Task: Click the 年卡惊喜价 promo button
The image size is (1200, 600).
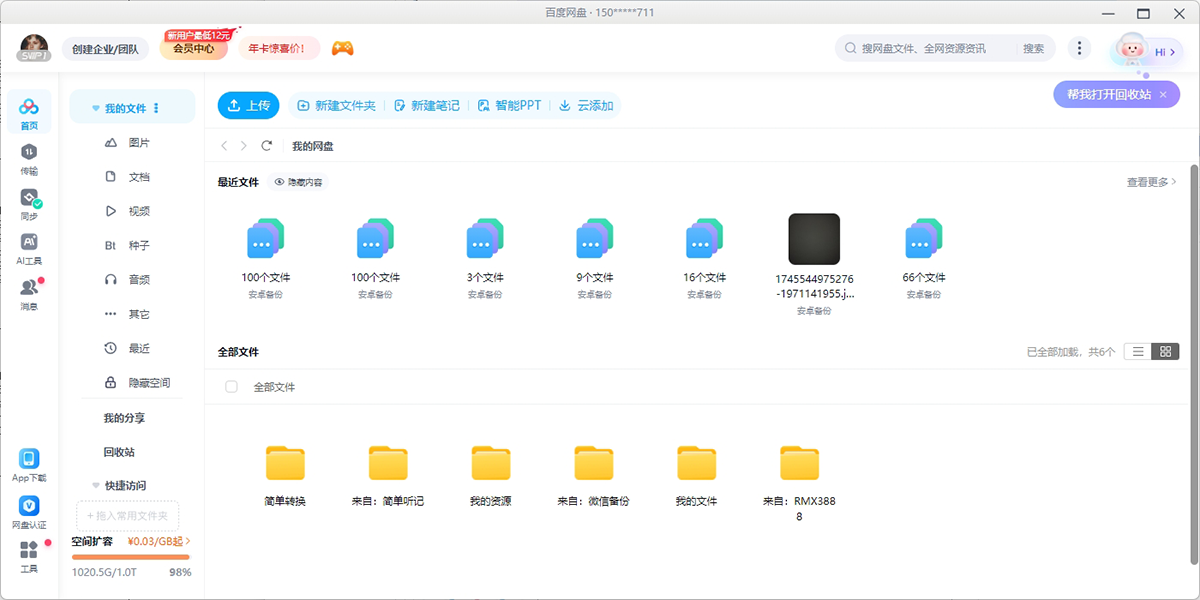Action: (277, 48)
